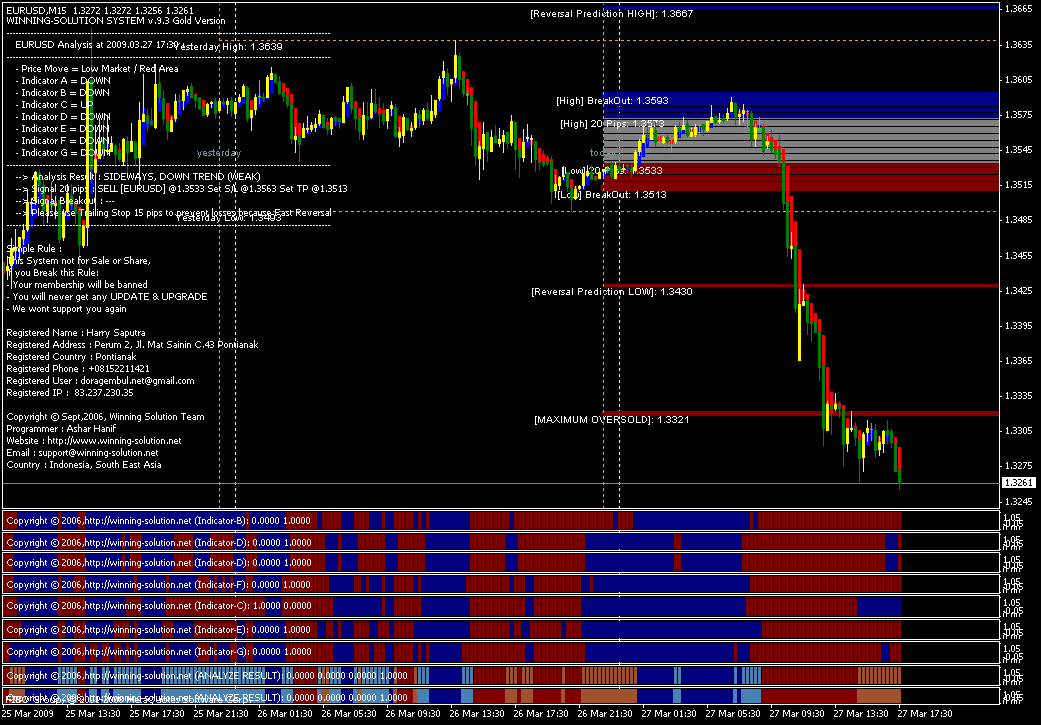Click 'Programmer : Ashar Hanif' line
Image resolution: width=1041 pixels, height=725 pixels.
coord(61,428)
